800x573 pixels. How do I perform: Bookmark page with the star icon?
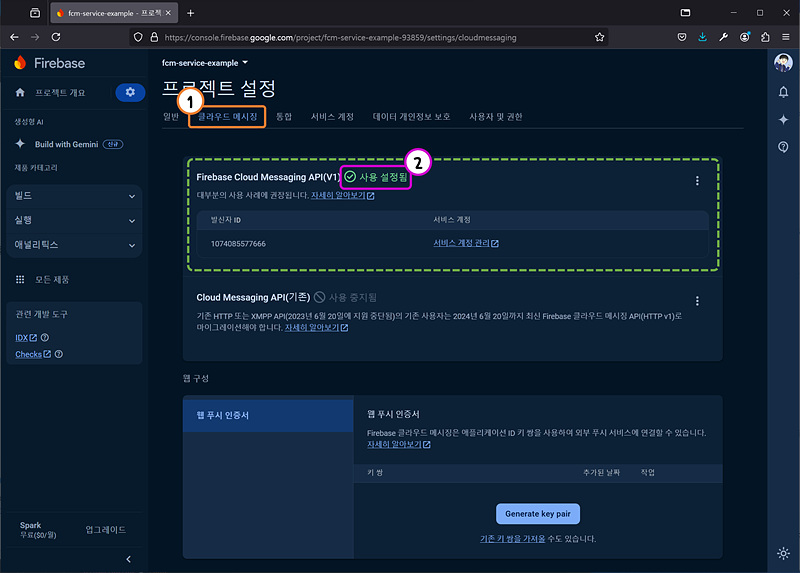(599, 37)
